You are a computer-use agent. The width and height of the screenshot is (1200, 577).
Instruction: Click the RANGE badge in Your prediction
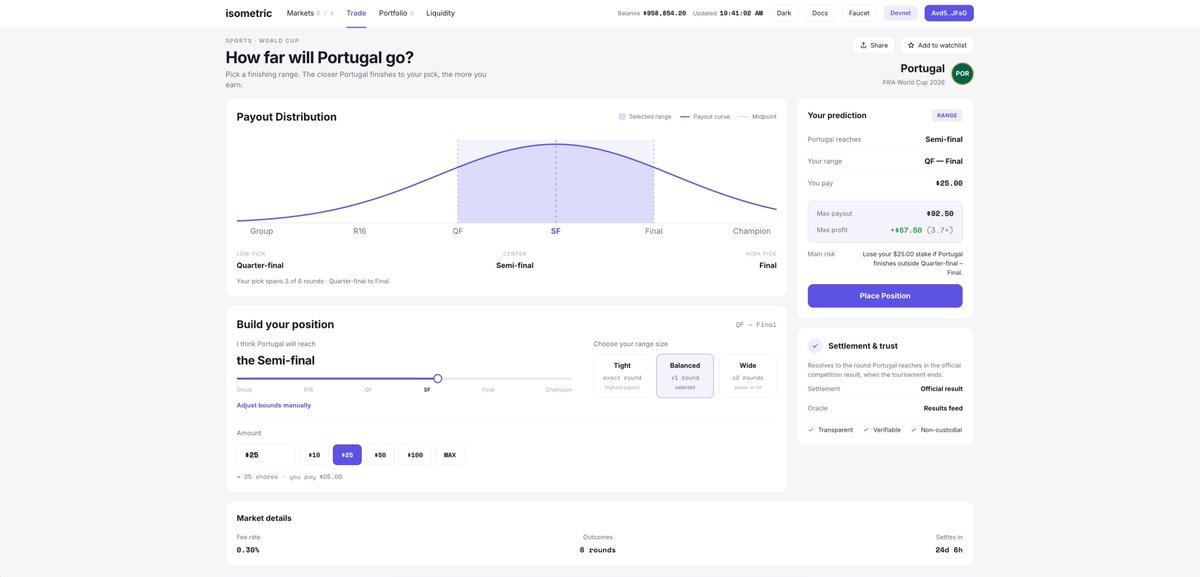947,115
